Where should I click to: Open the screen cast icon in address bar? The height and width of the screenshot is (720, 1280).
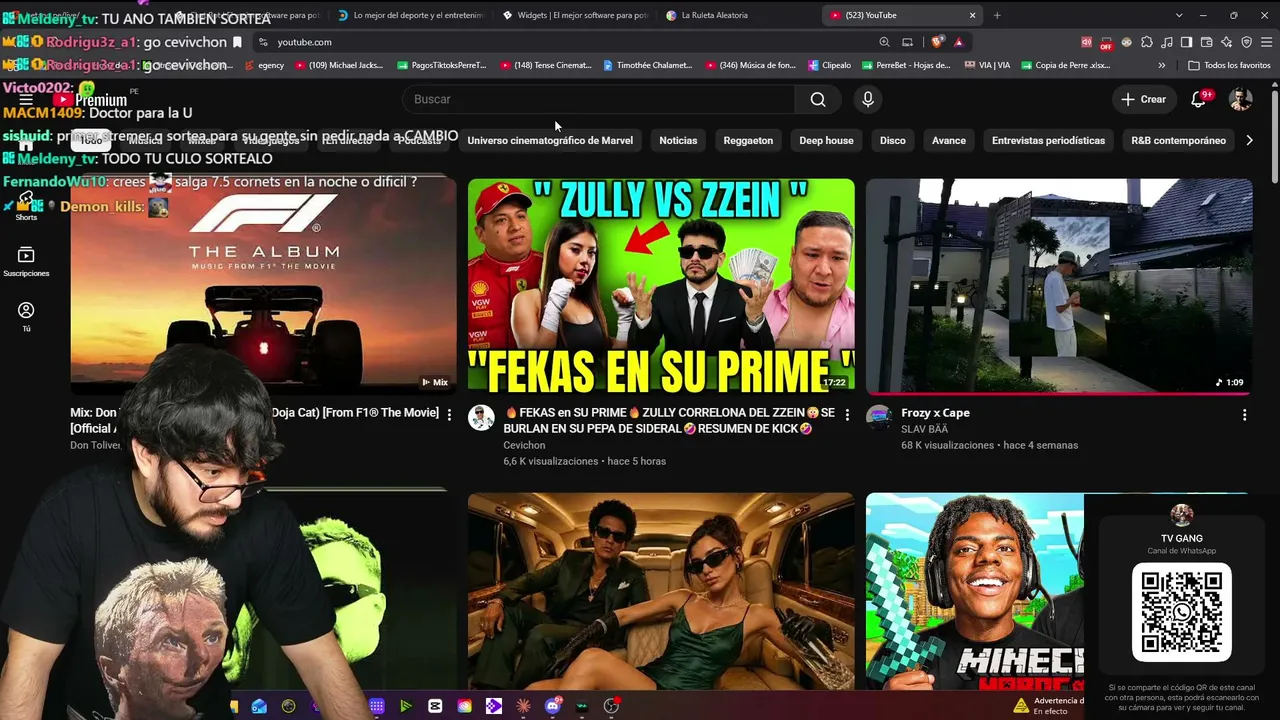coord(907,42)
